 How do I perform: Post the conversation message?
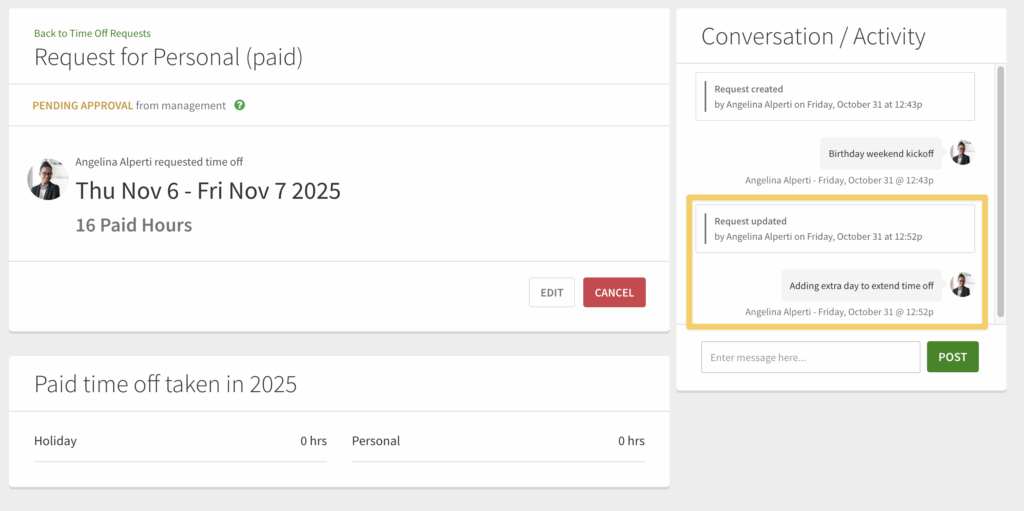point(952,357)
